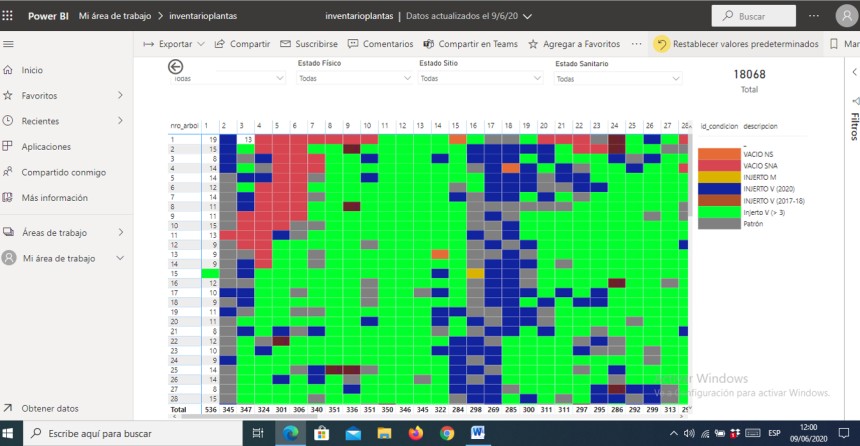
Task: Open Microsoft Word from taskbar
Action: pyautogui.click(x=478, y=433)
